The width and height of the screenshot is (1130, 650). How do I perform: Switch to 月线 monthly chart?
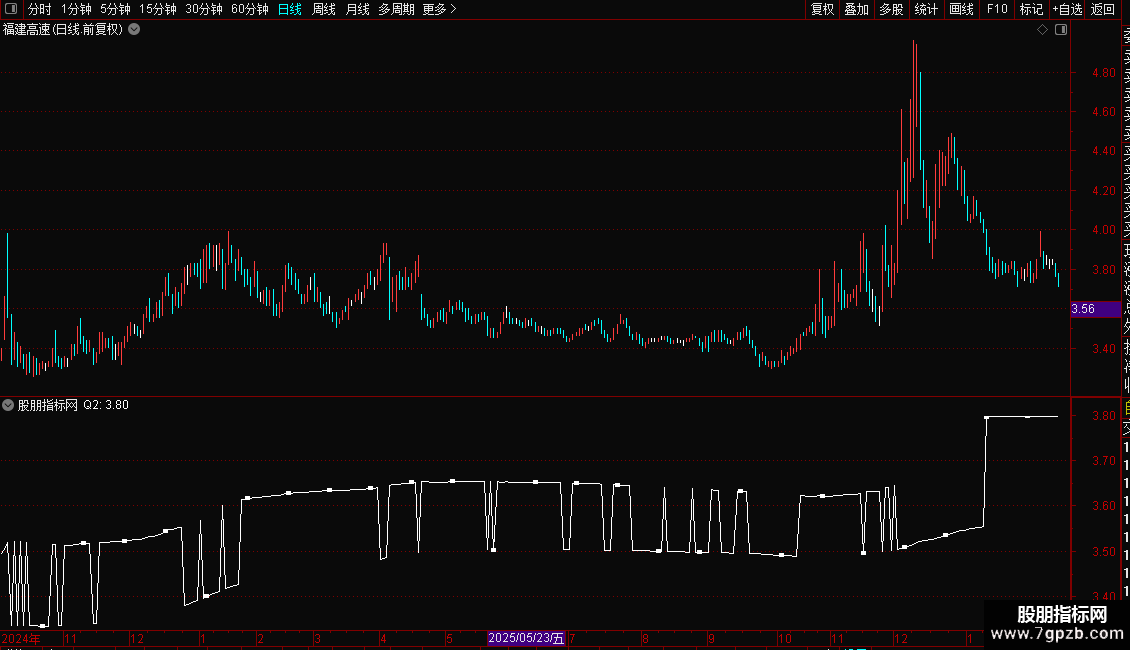point(357,9)
